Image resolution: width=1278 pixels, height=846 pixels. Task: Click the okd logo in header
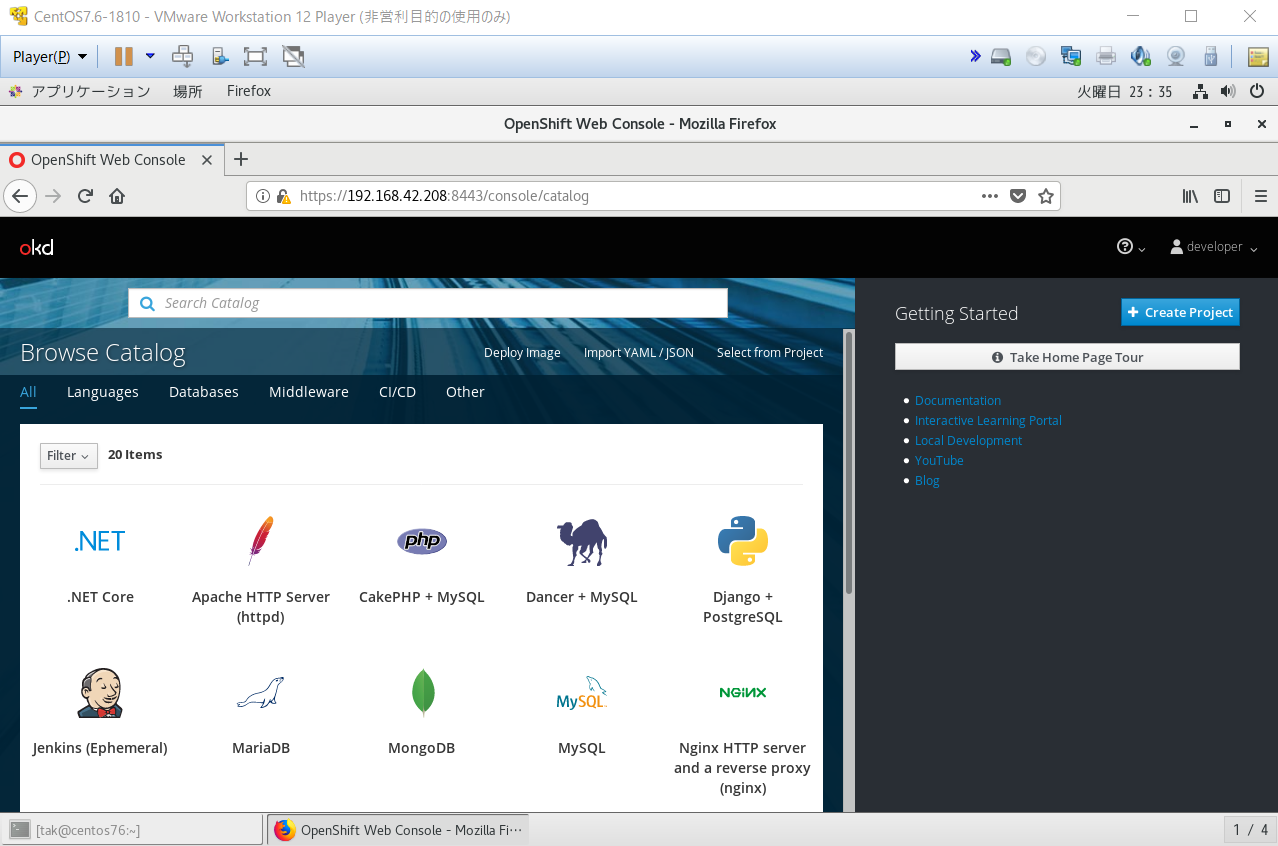click(x=36, y=247)
